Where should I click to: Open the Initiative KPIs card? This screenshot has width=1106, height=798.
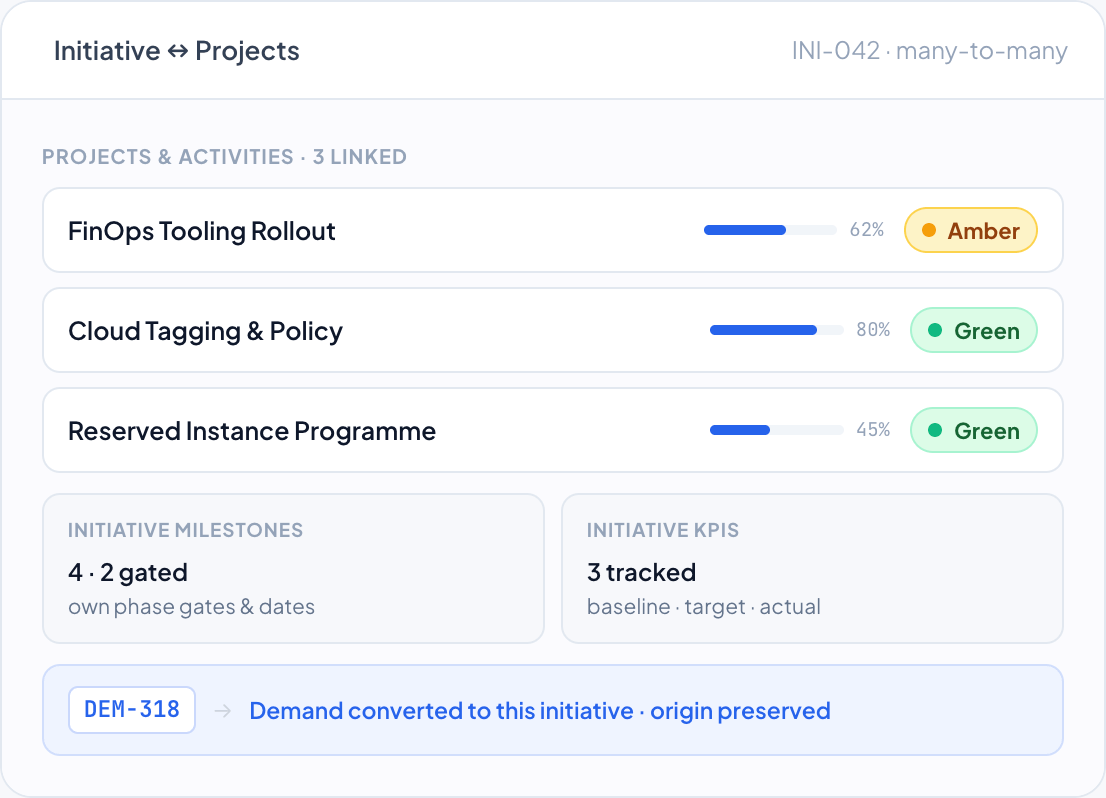(x=813, y=569)
